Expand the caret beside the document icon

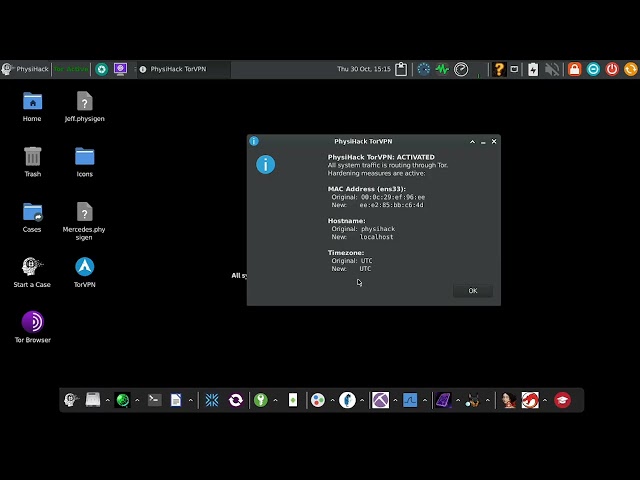[191, 400]
